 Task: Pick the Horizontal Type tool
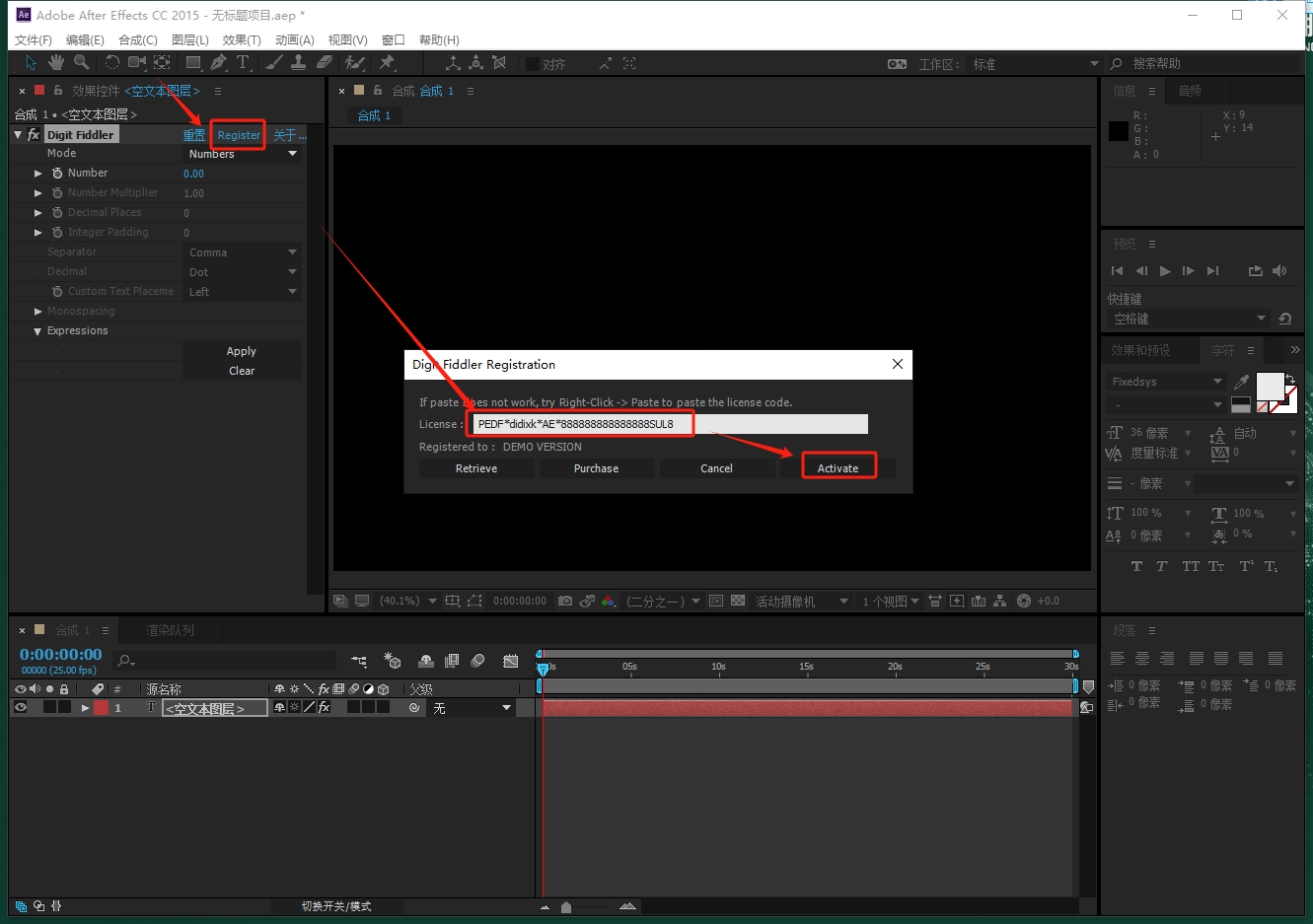point(243,63)
